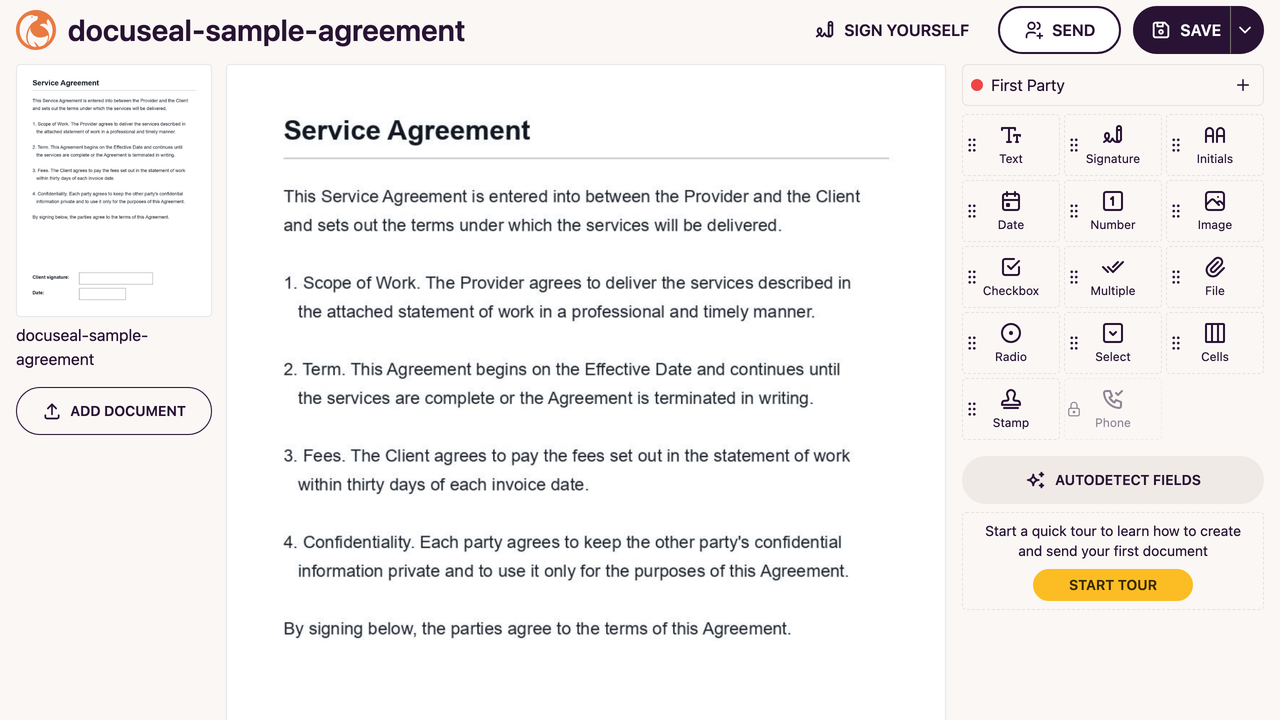Select the Checkbox field type
The height and width of the screenshot is (720, 1280).
click(1011, 277)
